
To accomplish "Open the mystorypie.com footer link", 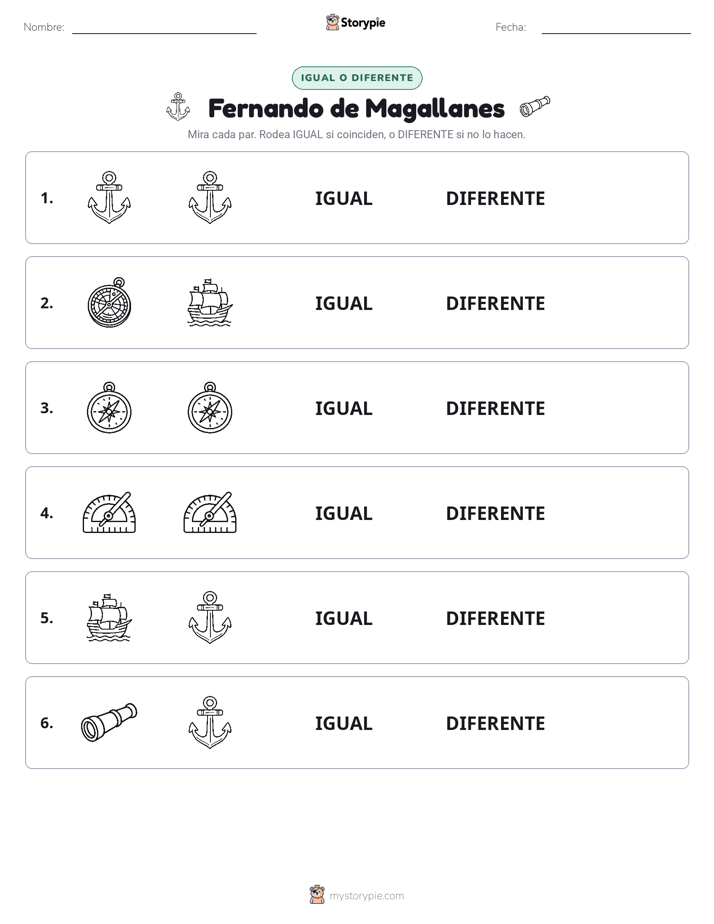I will tap(366, 896).
